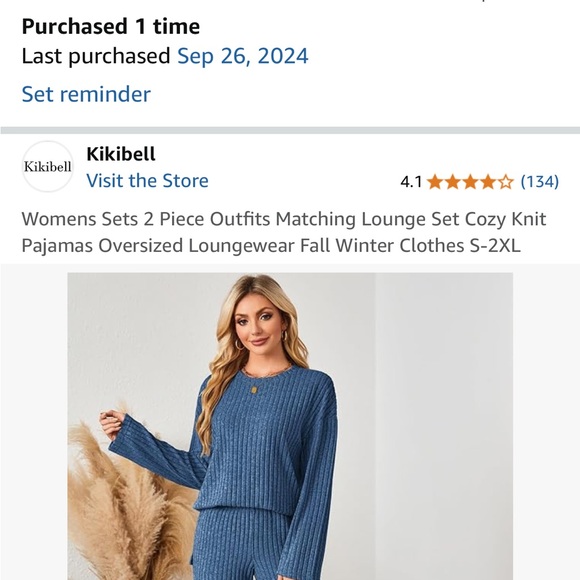Click the fourth orange rating star
The height and width of the screenshot is (580, 580).
488,182
